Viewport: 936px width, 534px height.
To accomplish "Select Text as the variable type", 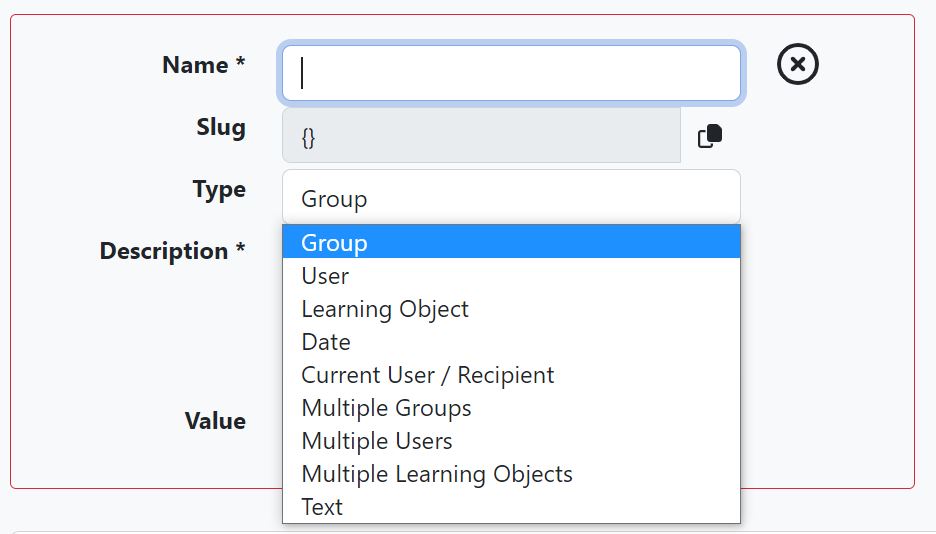I will pos(512,507).
